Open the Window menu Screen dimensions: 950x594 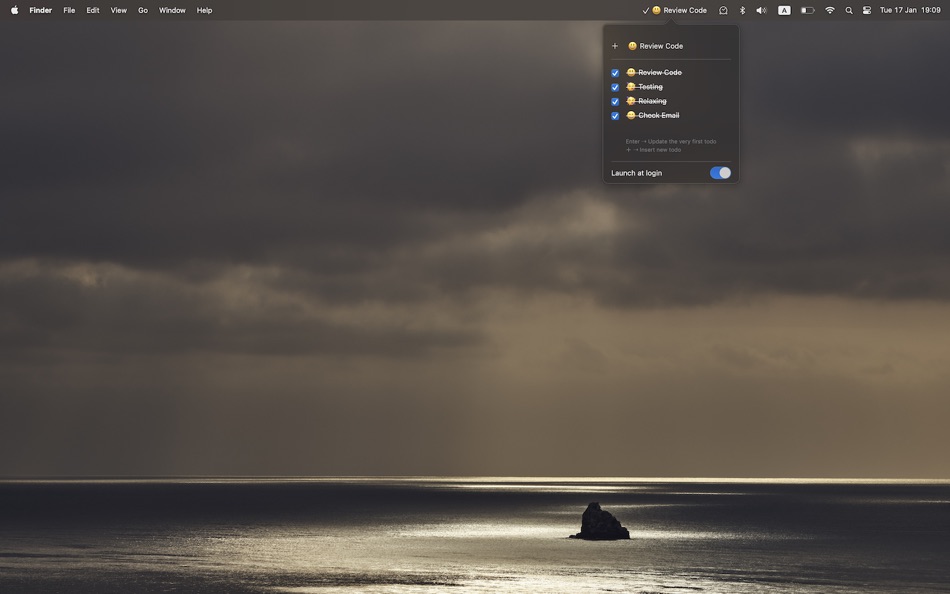coord(172,10)
